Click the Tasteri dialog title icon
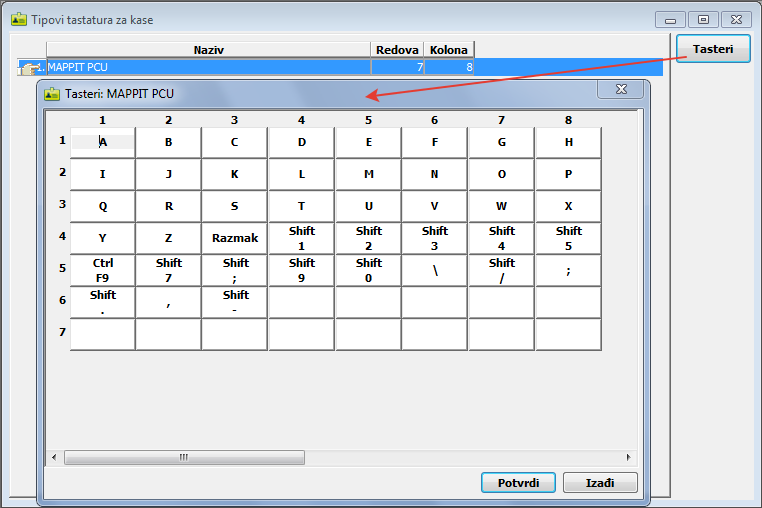Image resolution: width=762 pixels, height=508 pixels. click(x=52, y=93)
